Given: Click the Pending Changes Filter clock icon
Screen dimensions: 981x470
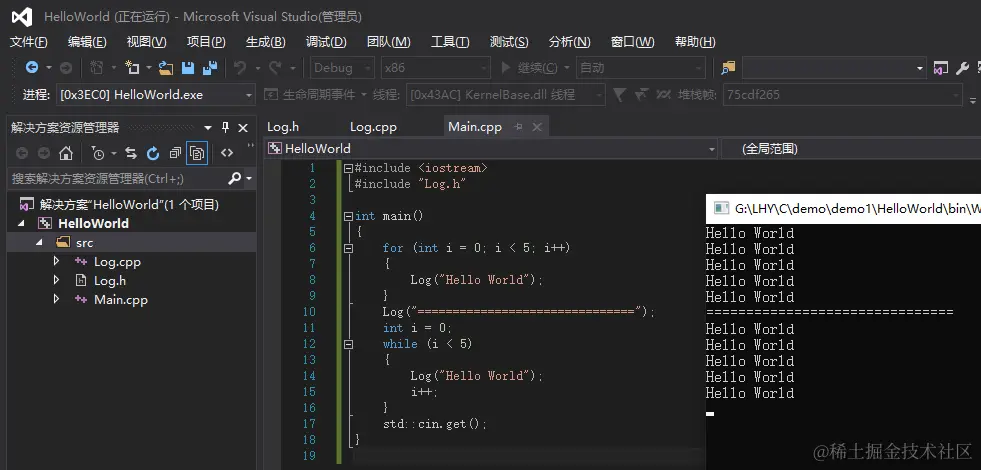Looking at the screenshot, I should [x=98, y=153].
